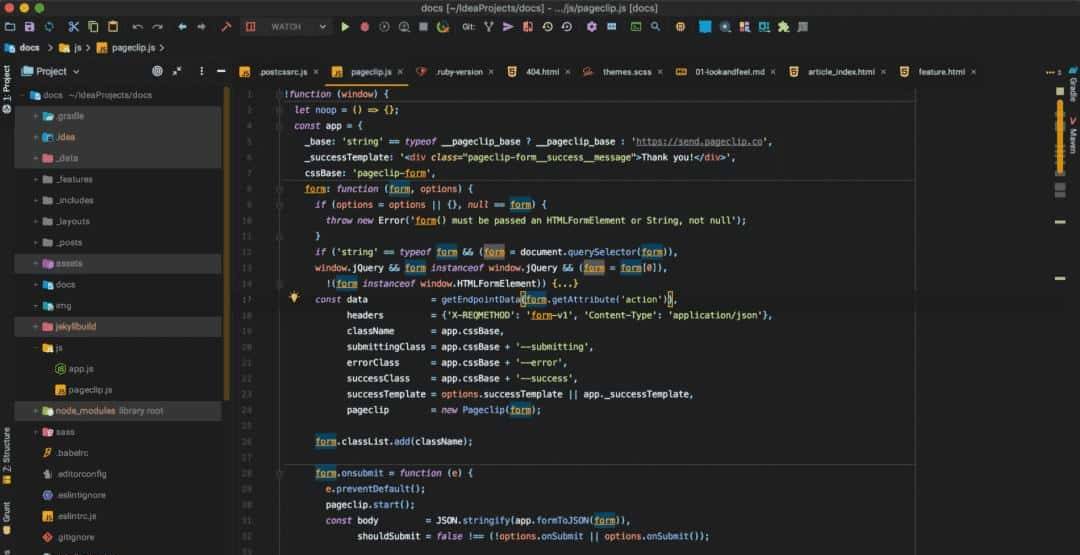Click the lightbulb intention icon in gutter
The image size is (1080, 555).
tap(294, 298)
